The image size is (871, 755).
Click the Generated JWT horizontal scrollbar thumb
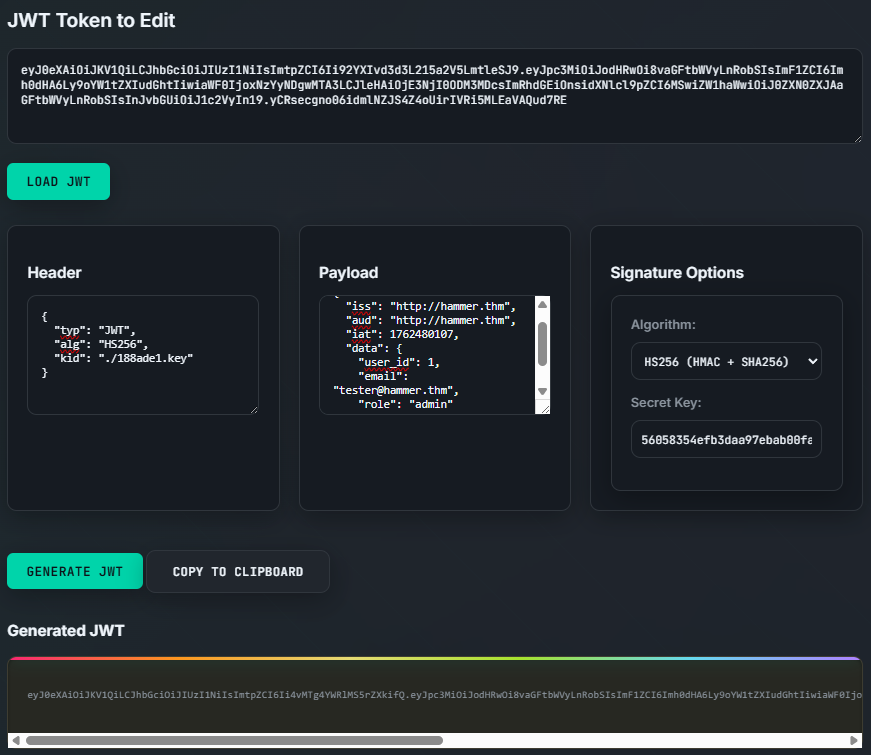(x=234, y=741)
